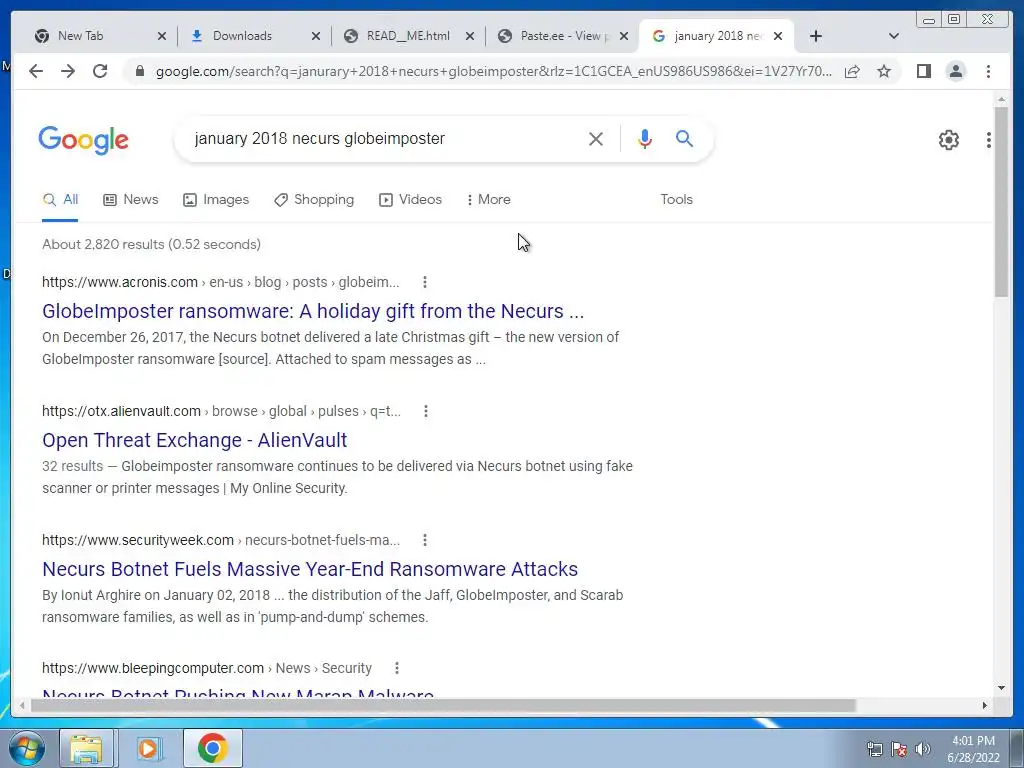Viewport: 1024px width, 768px height.
Task: Click the scrollbar down arrow
Action: (x=1001, y=688)
